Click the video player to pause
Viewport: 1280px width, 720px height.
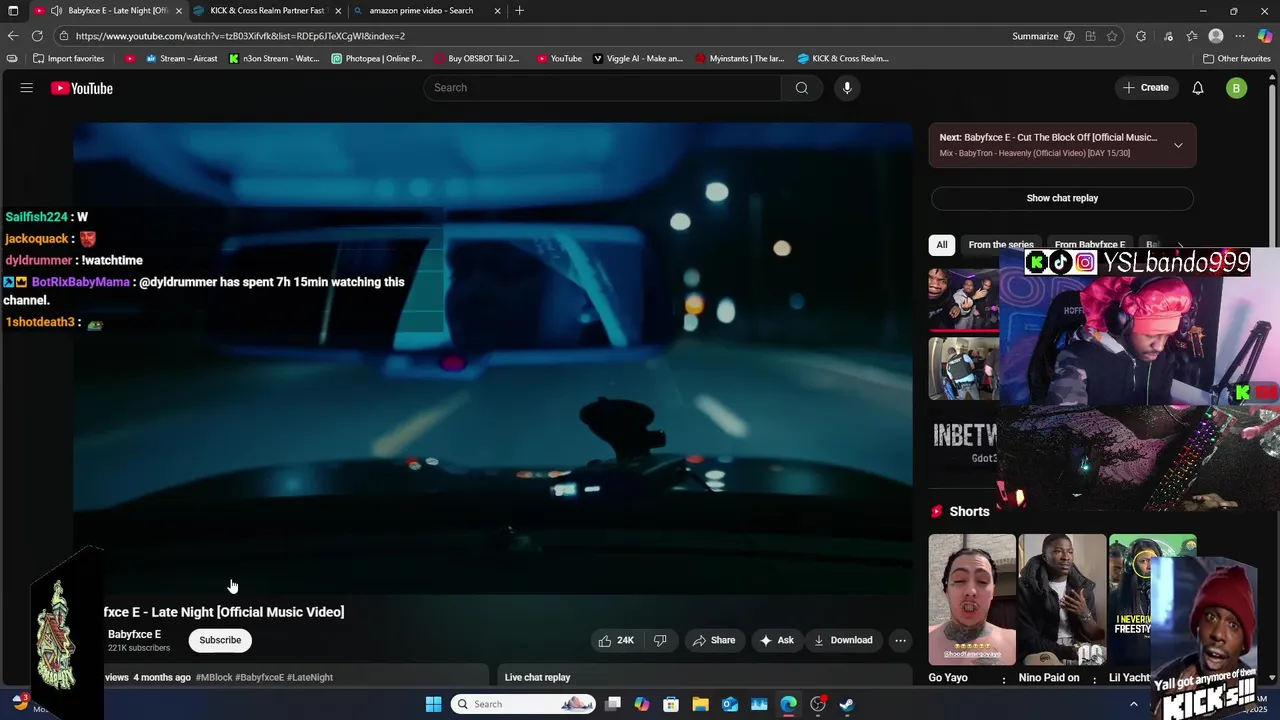click(x=493, y=360)
